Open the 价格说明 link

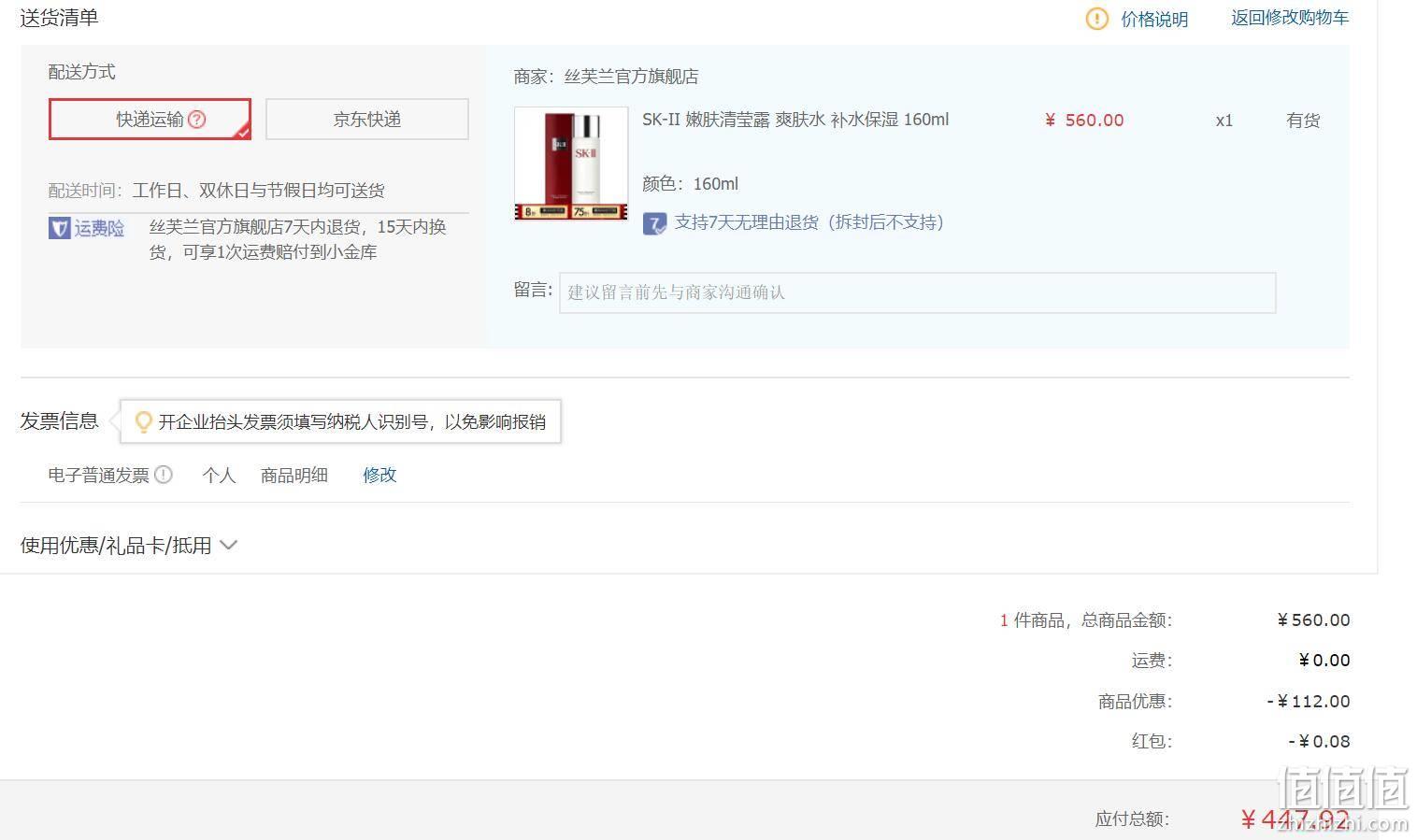[1154, 19]
